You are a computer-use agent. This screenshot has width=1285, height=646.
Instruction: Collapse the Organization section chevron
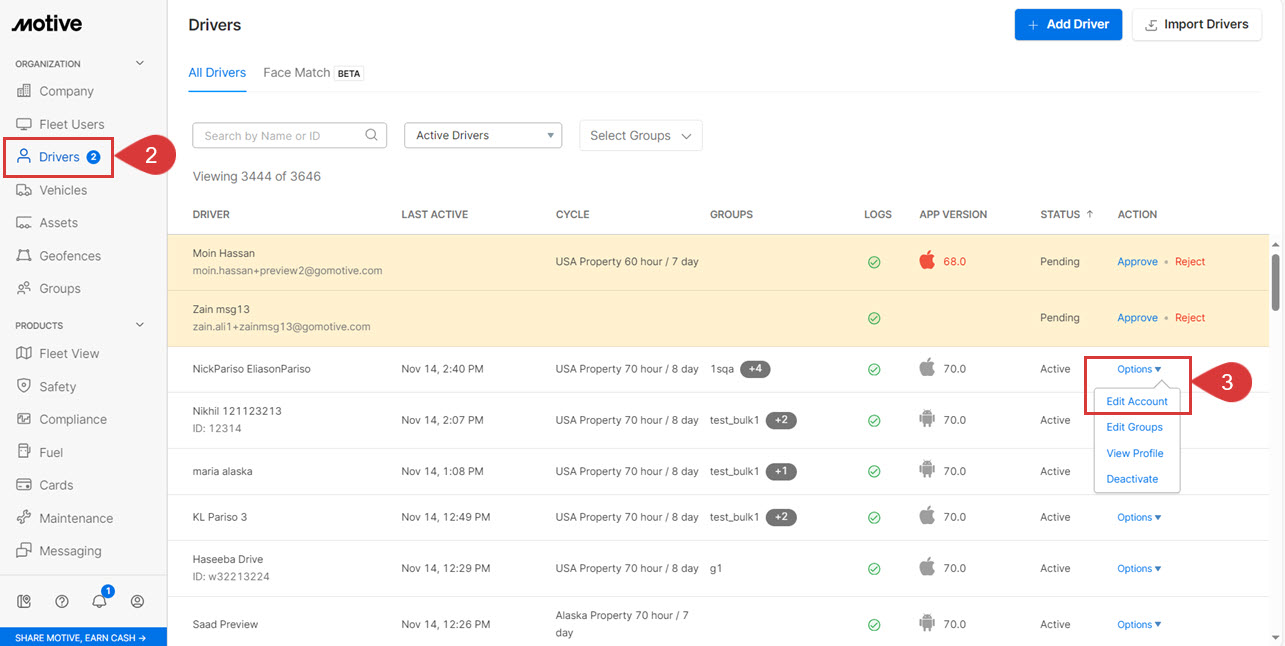pyautogui.click(x=140, y=63)
